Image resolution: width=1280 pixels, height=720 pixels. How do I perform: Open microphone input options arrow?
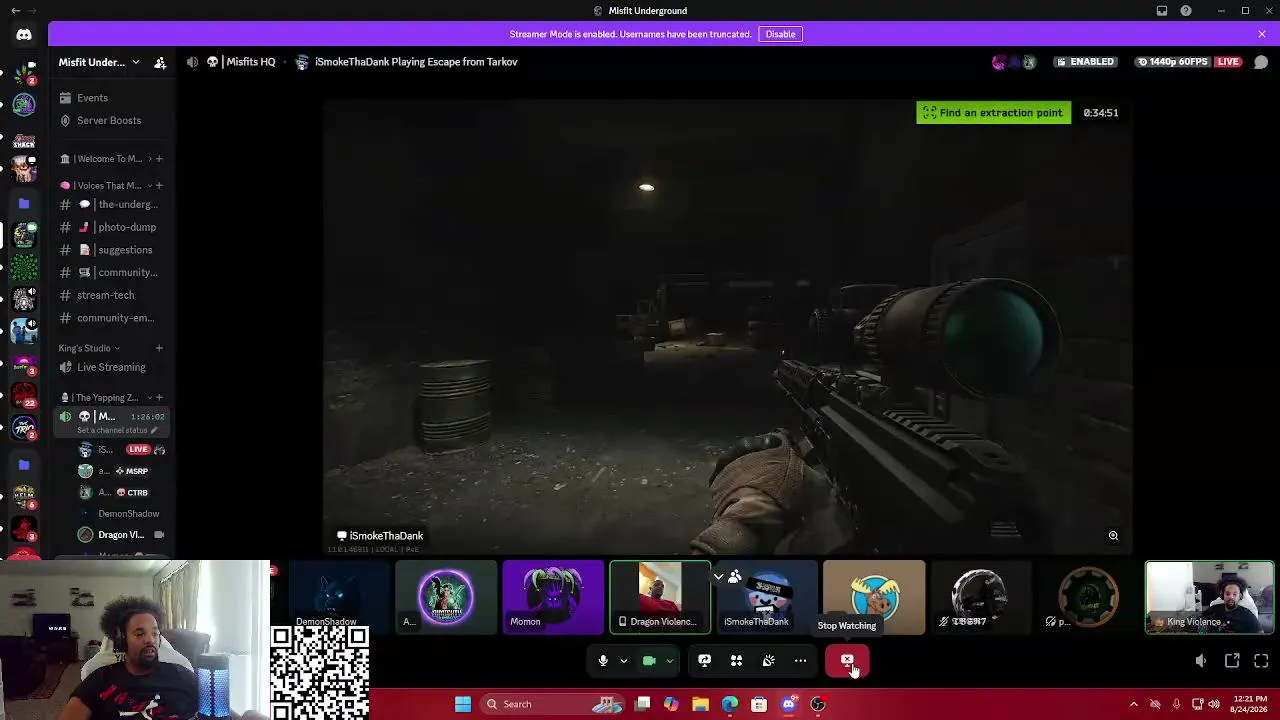coord(623,661)
